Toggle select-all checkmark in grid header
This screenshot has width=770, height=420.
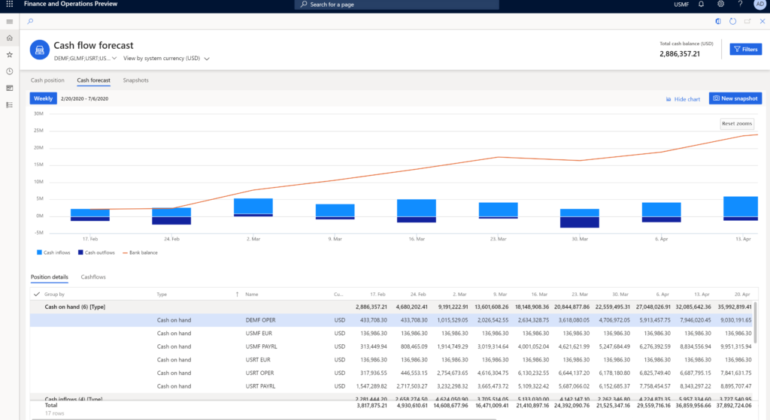click(x=37, y=294)
